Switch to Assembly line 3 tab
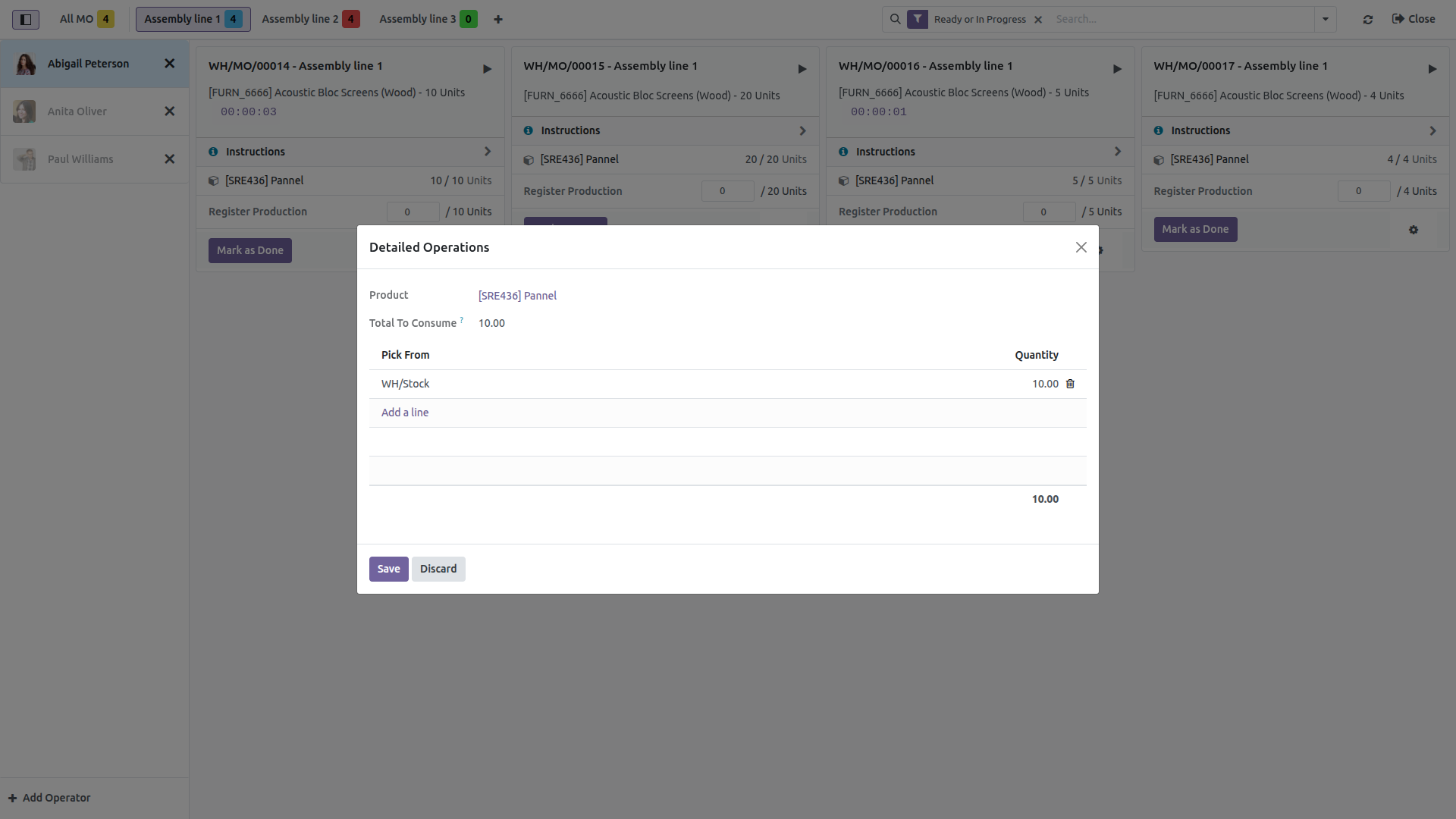1456x819 pixels. pyautogui.click(x=428, y=19)
